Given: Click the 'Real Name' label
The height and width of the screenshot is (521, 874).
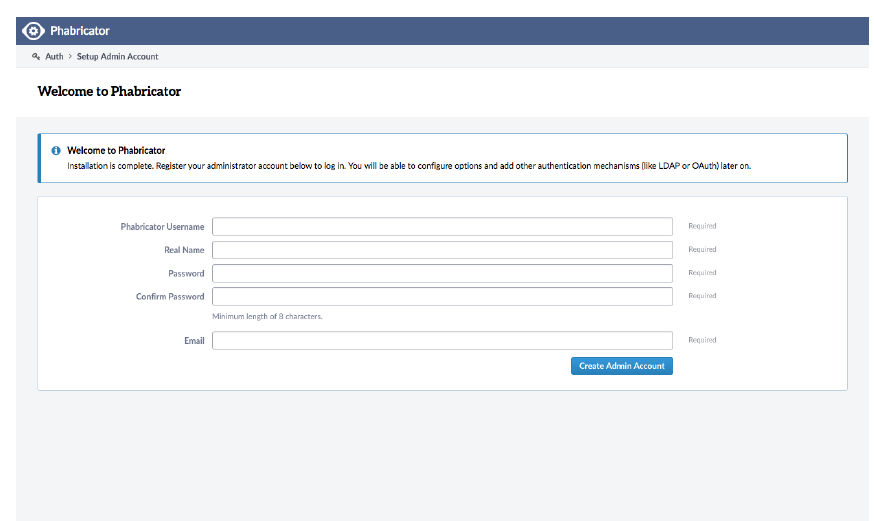Looking at the screenshot, I should pos(184,250).
